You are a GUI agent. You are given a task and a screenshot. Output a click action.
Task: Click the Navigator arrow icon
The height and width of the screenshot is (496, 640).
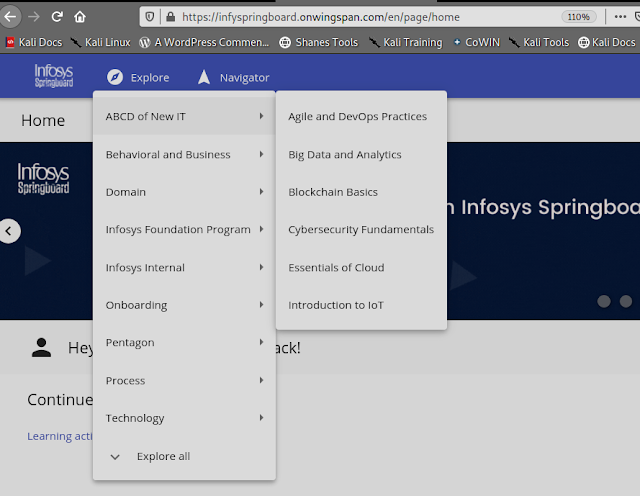(204, 77)
